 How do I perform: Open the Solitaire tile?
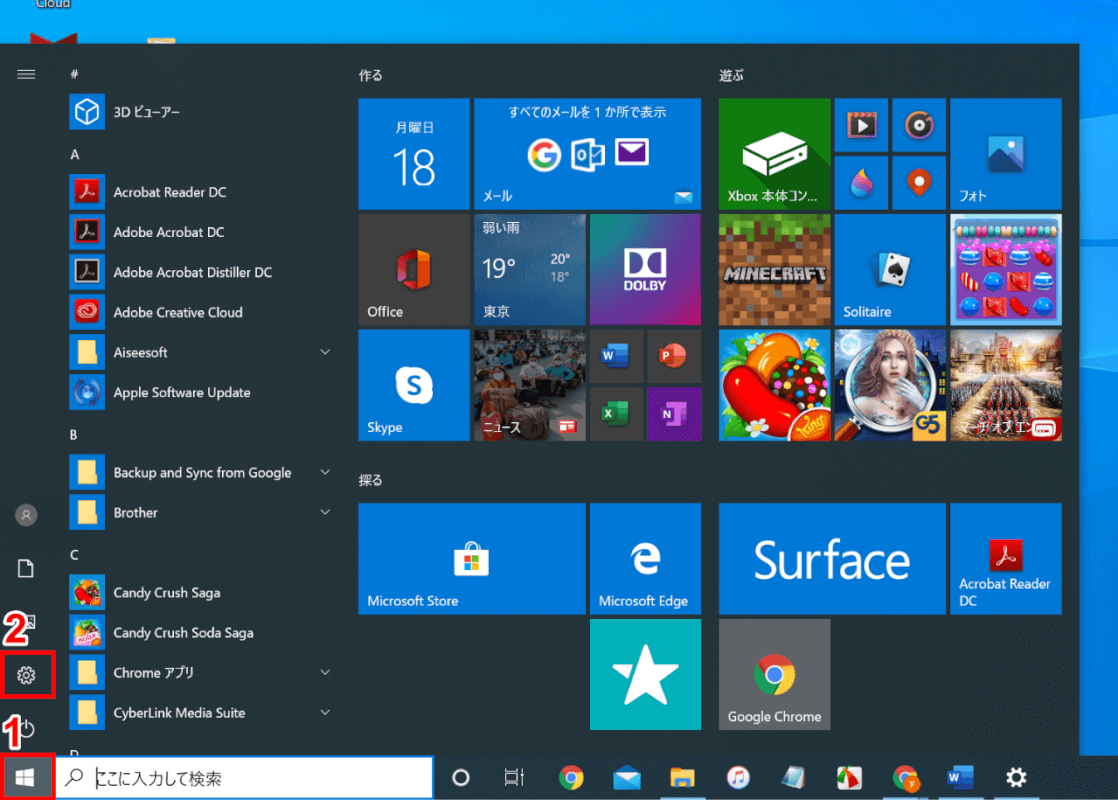[891, 270]
